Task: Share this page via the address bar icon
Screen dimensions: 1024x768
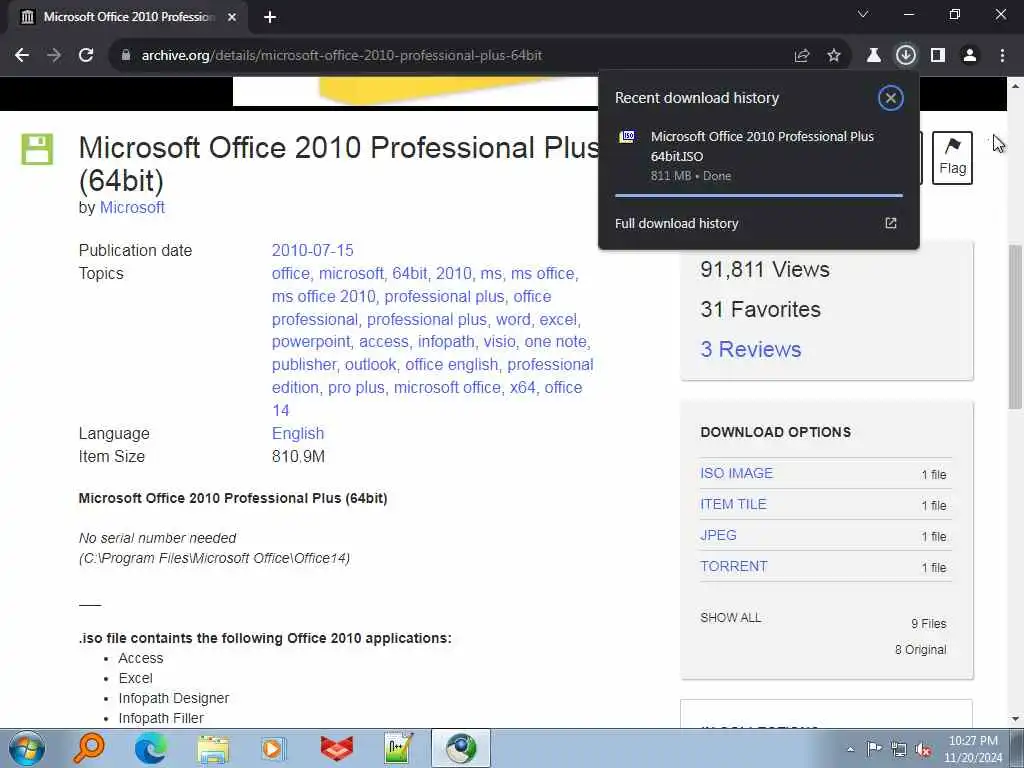Action: 802,56
